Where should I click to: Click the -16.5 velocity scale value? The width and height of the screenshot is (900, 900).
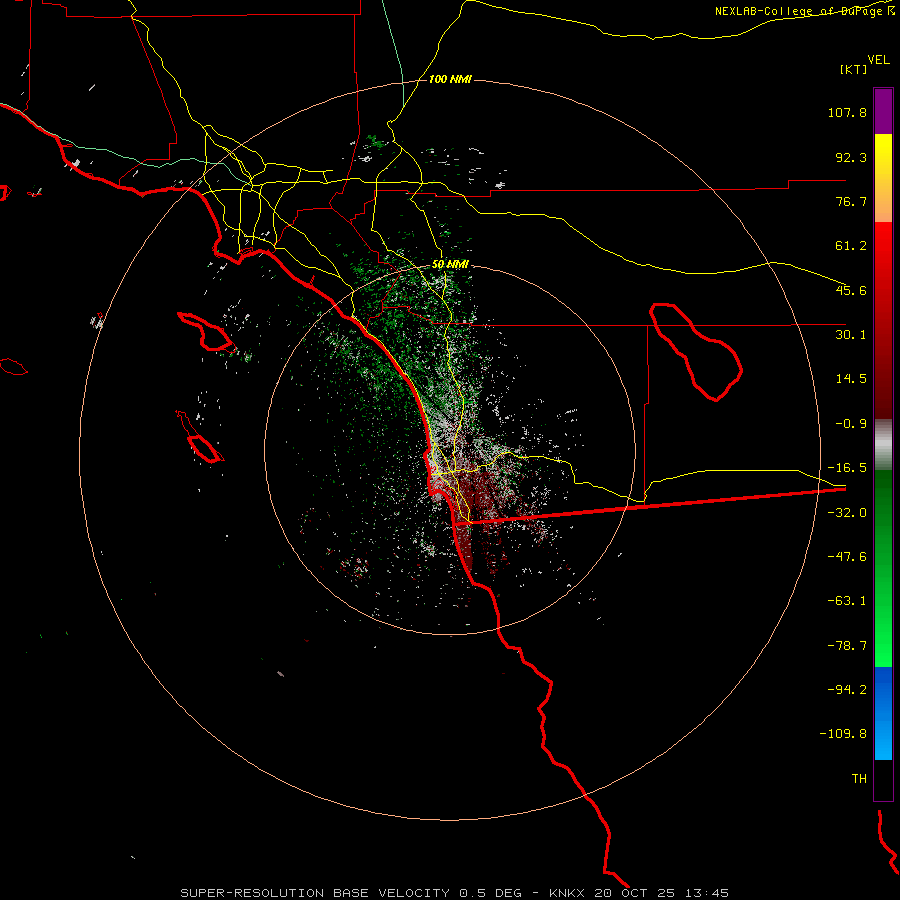(x=847, y=468)
